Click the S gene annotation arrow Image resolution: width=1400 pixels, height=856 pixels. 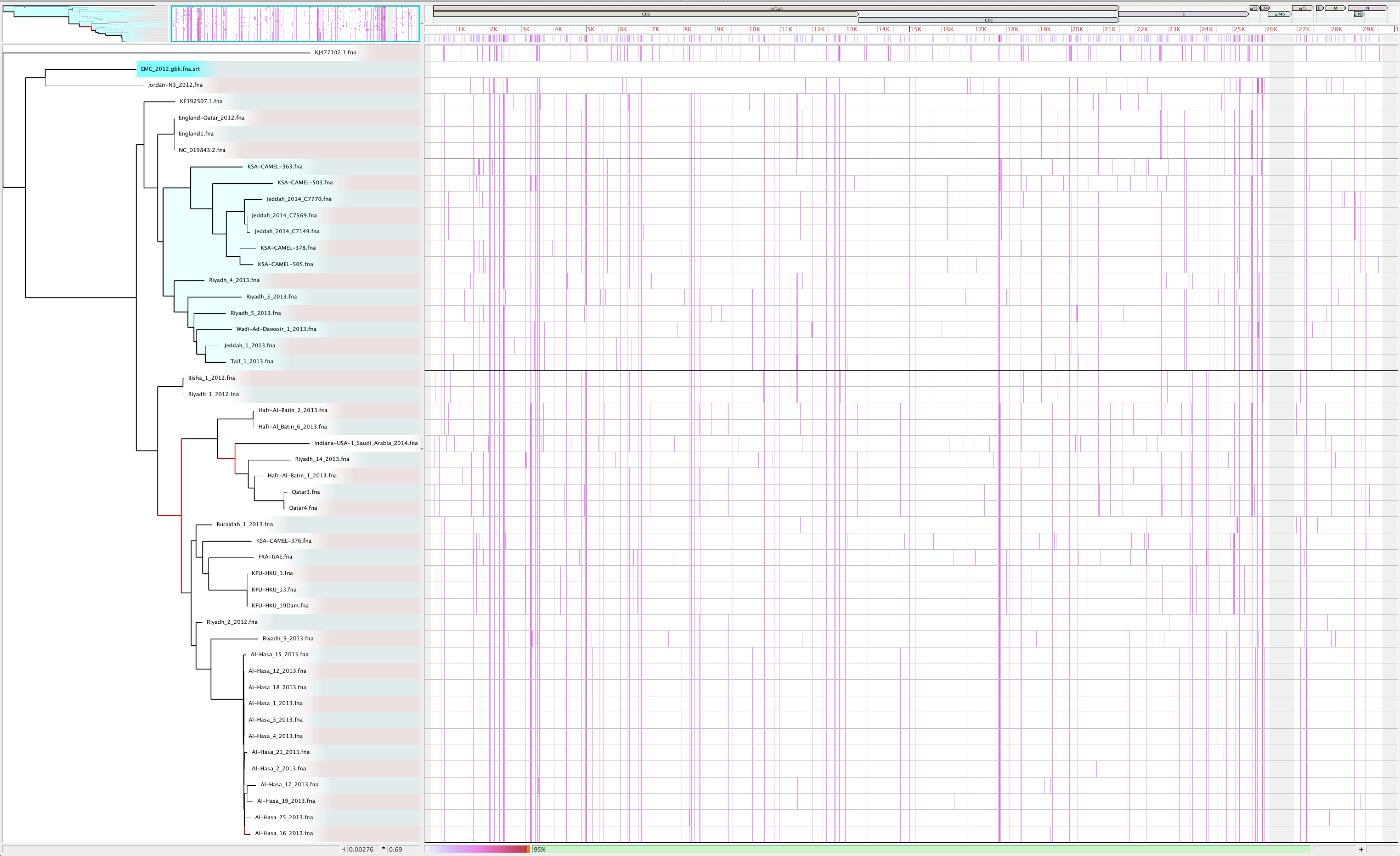tap(1183, 14)
